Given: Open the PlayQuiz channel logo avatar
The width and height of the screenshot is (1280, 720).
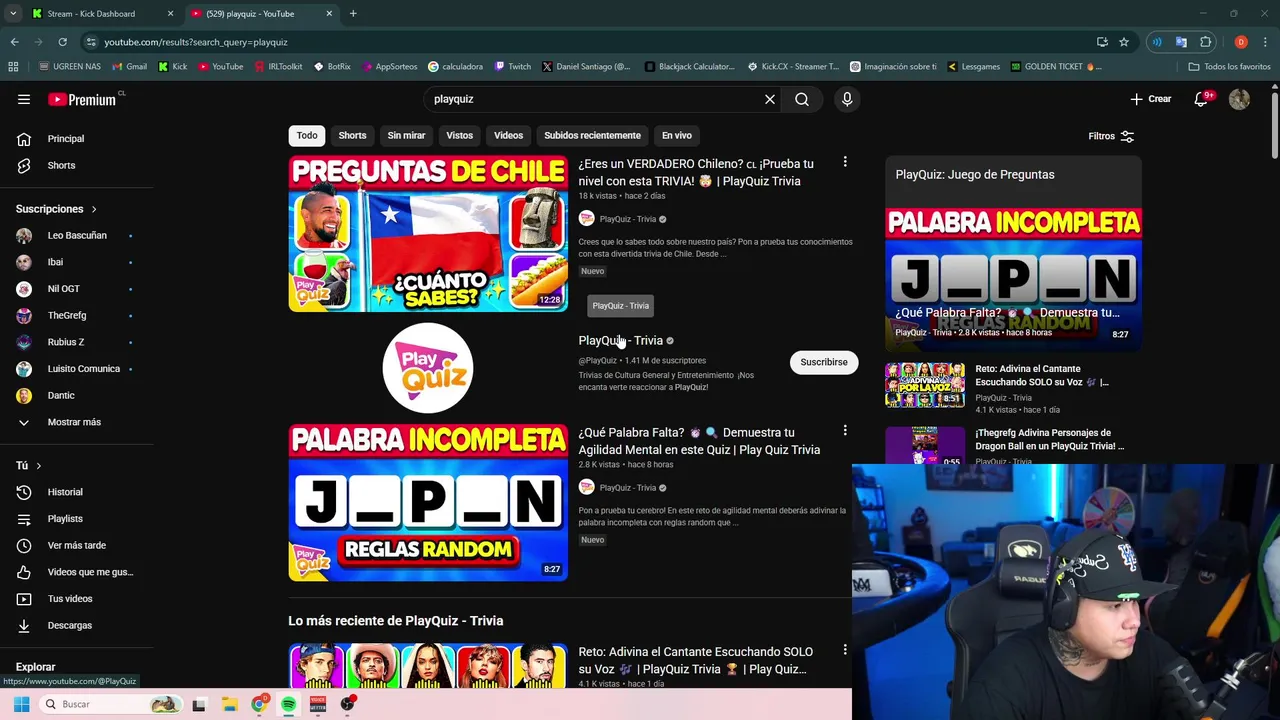Looking at the screenshot, I should click(x=428, y=367).
